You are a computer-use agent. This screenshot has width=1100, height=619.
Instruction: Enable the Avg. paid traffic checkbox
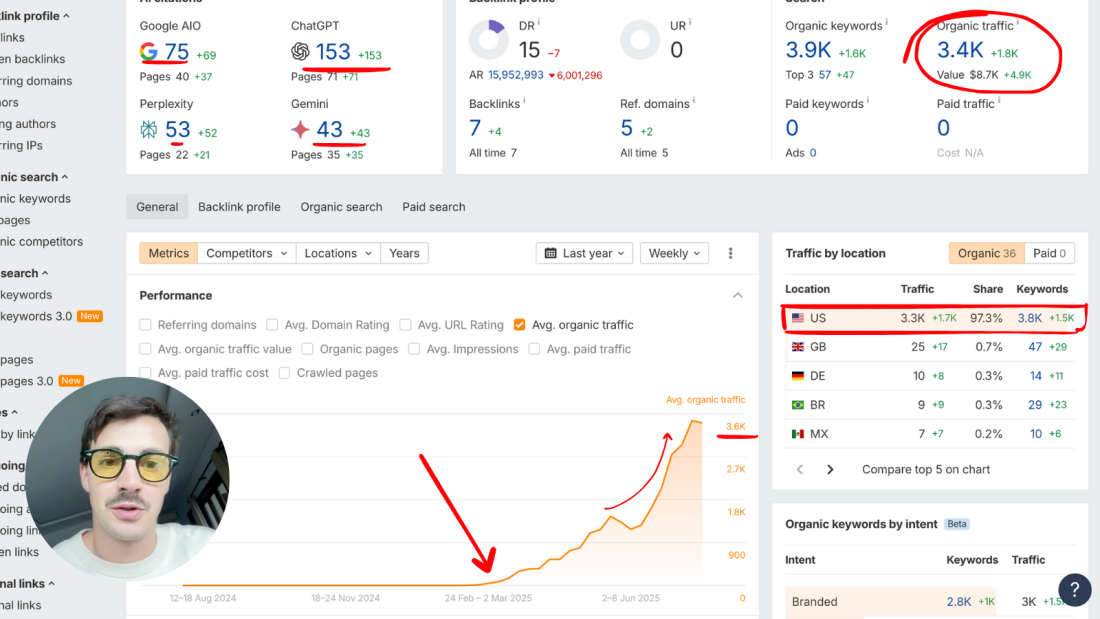tap(535, 349)
